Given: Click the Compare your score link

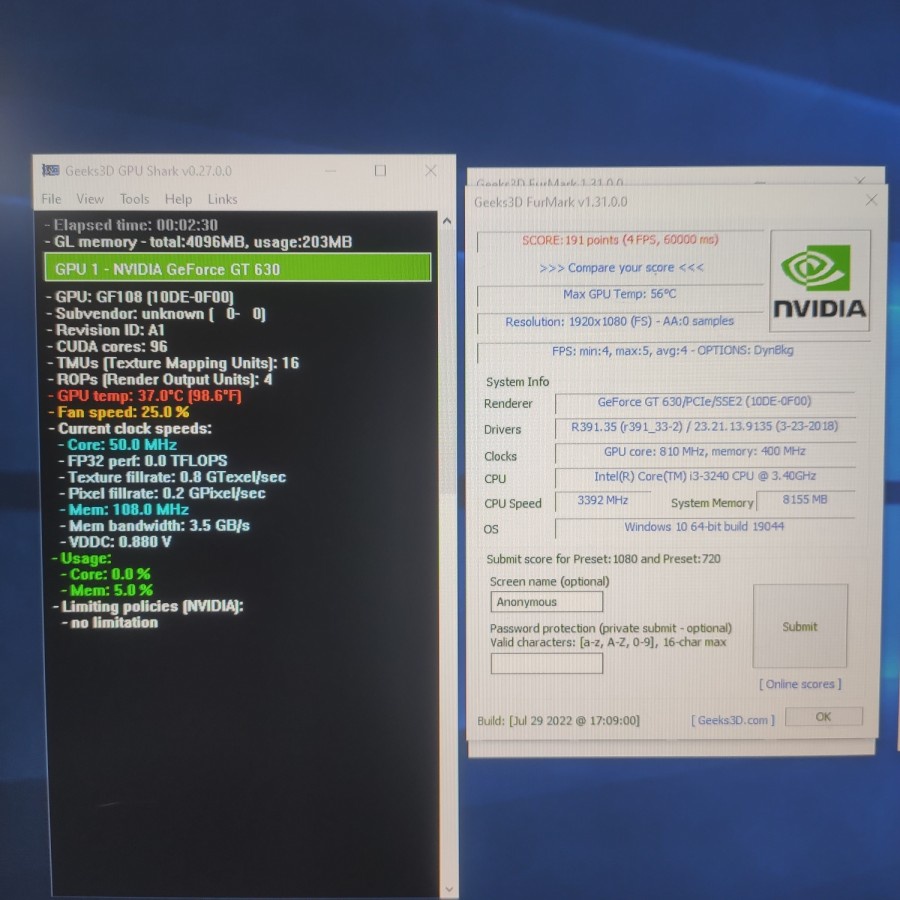Looking at the screenshot, I should 621,268.
